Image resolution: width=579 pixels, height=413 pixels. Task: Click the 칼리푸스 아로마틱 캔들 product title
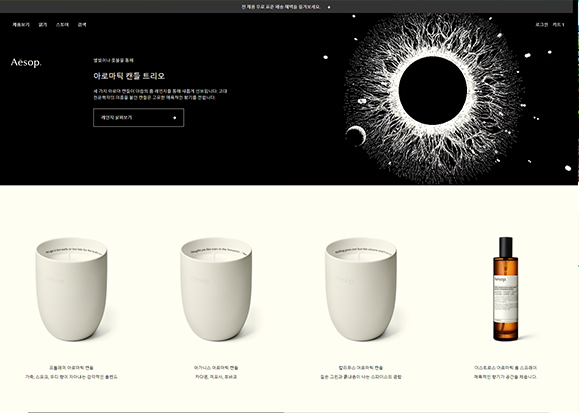[361, 368]
